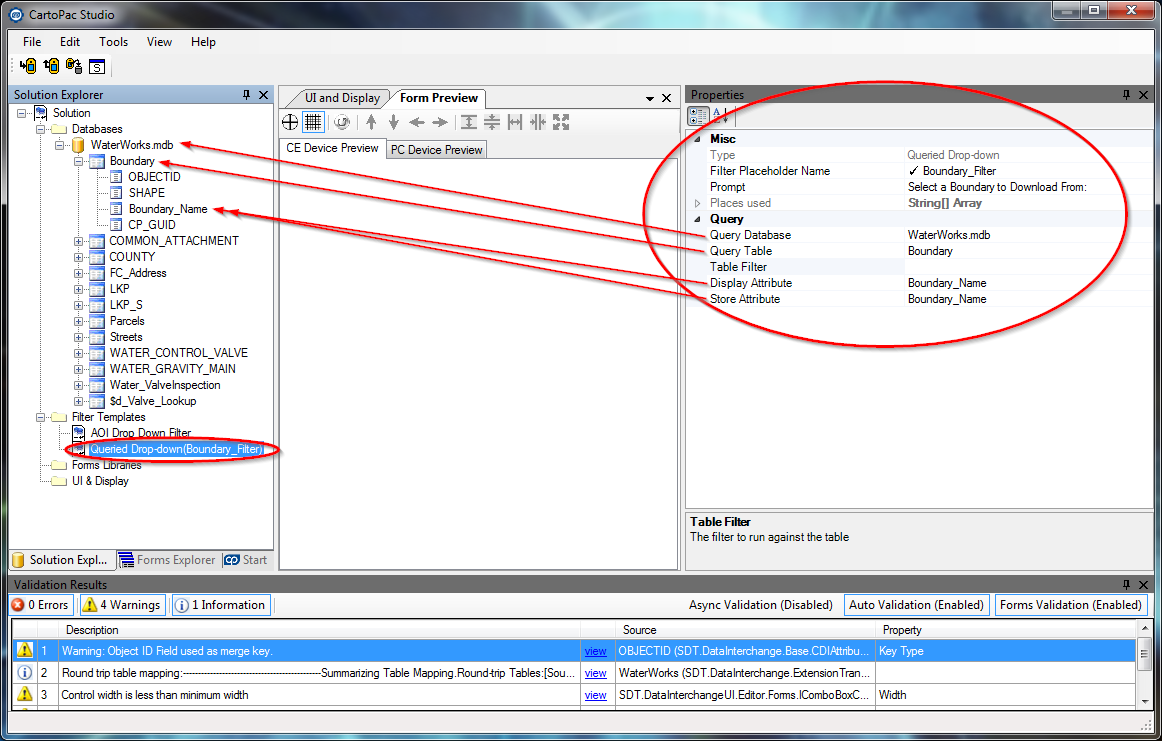Collapse the Filter Templates folder
This screenshot has width=1162, height=741.
tap(41, 417)
